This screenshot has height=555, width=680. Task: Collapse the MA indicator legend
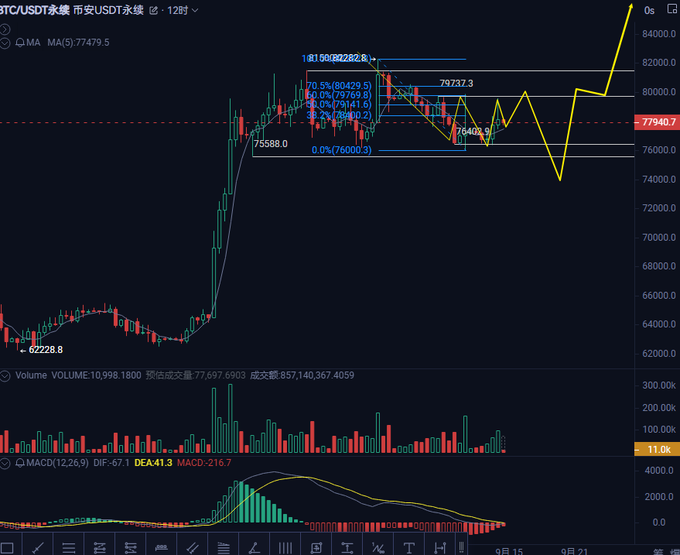(x=4, y=42)
